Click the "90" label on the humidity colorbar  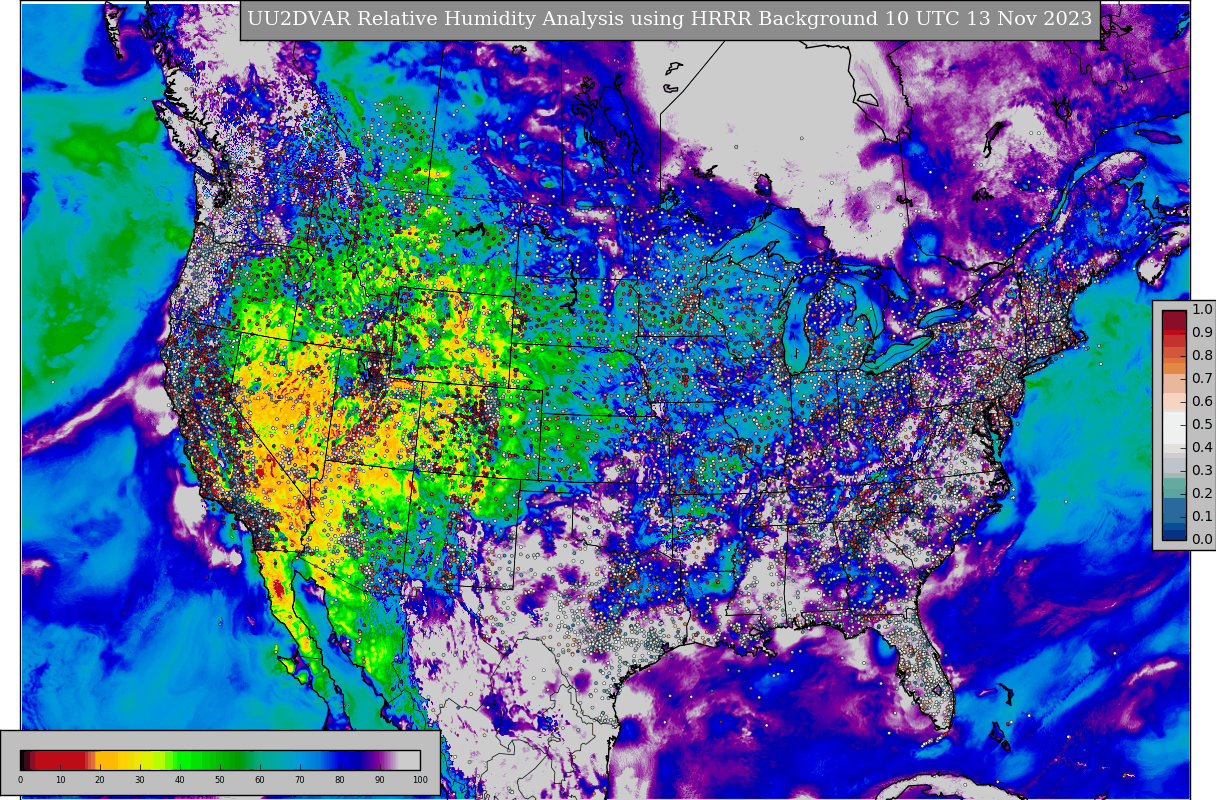coord(380,780)
